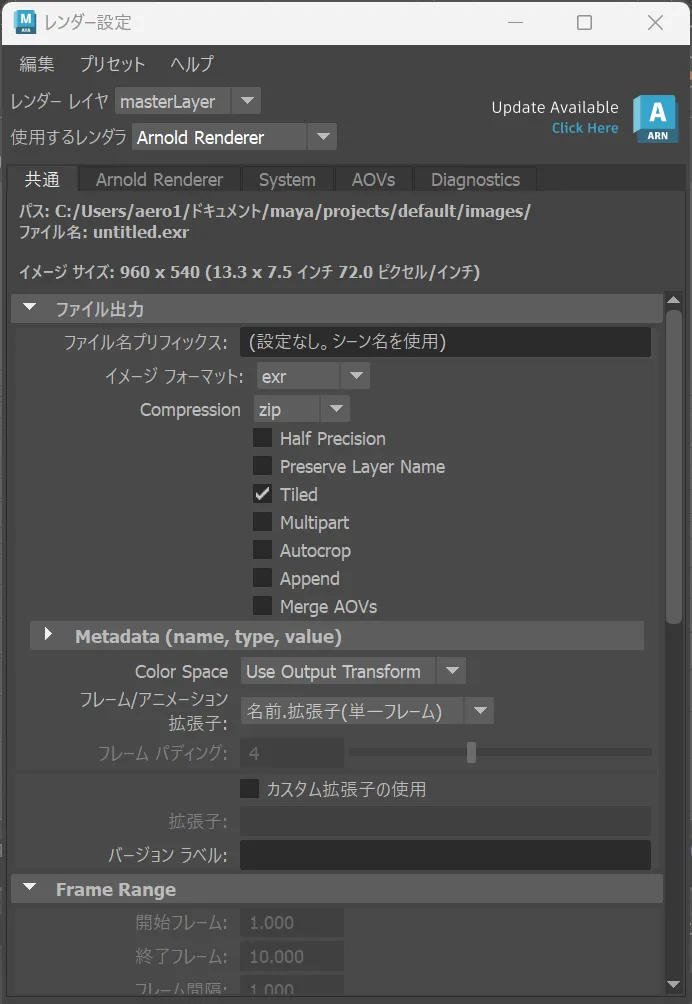This screenshot has width=692, height=1004.
Task: Switch to the System tab
Action: [287, 179]
